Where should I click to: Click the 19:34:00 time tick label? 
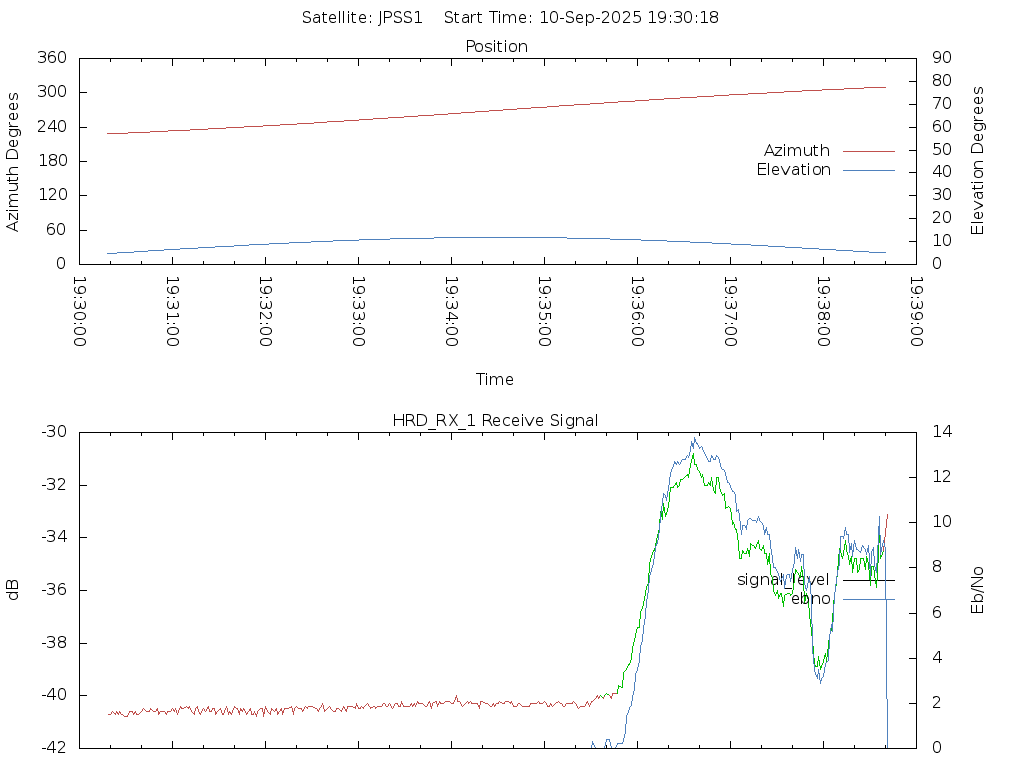coord(451,312)
